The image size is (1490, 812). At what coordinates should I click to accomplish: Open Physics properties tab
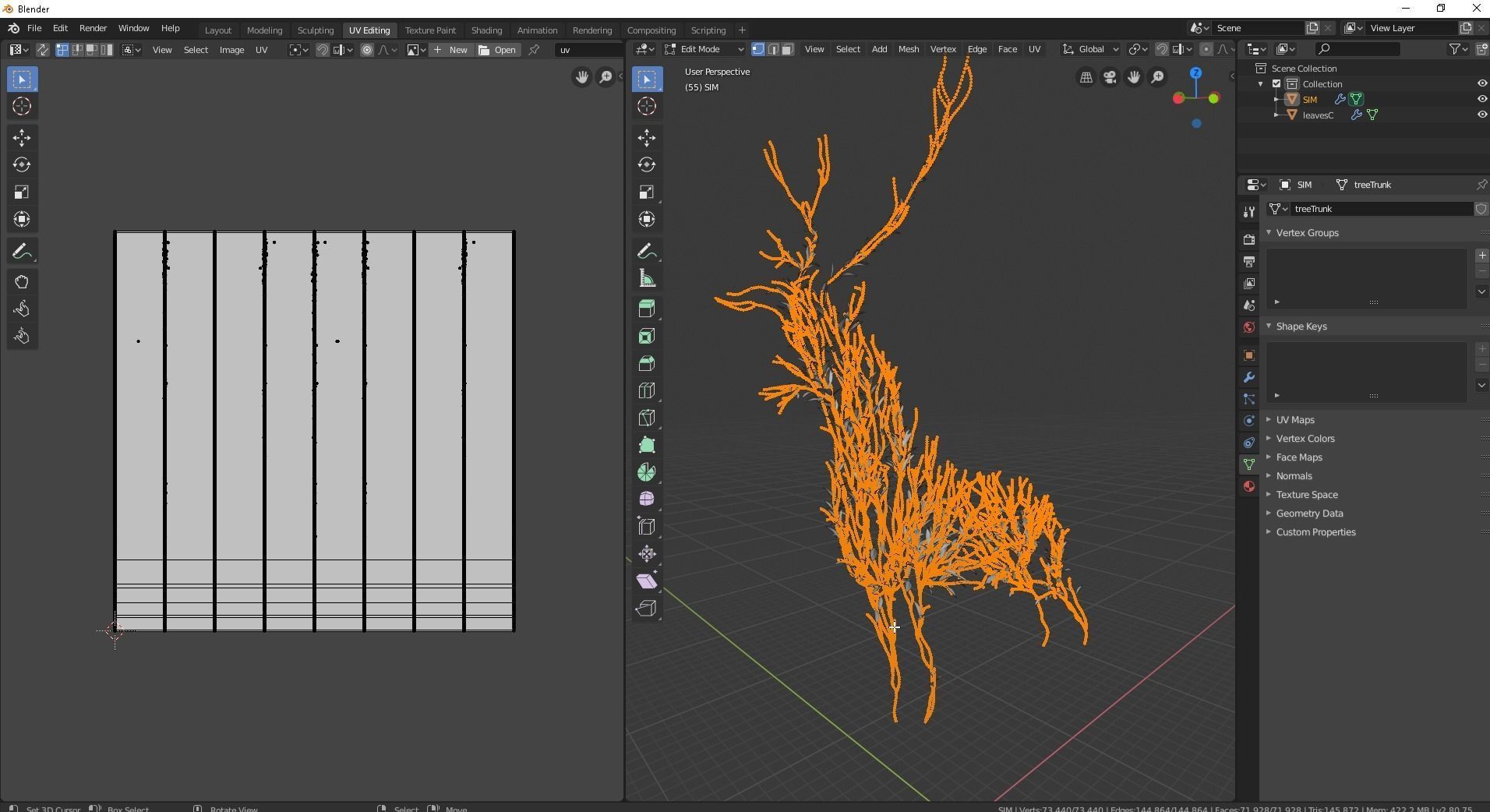[1249, 421]
